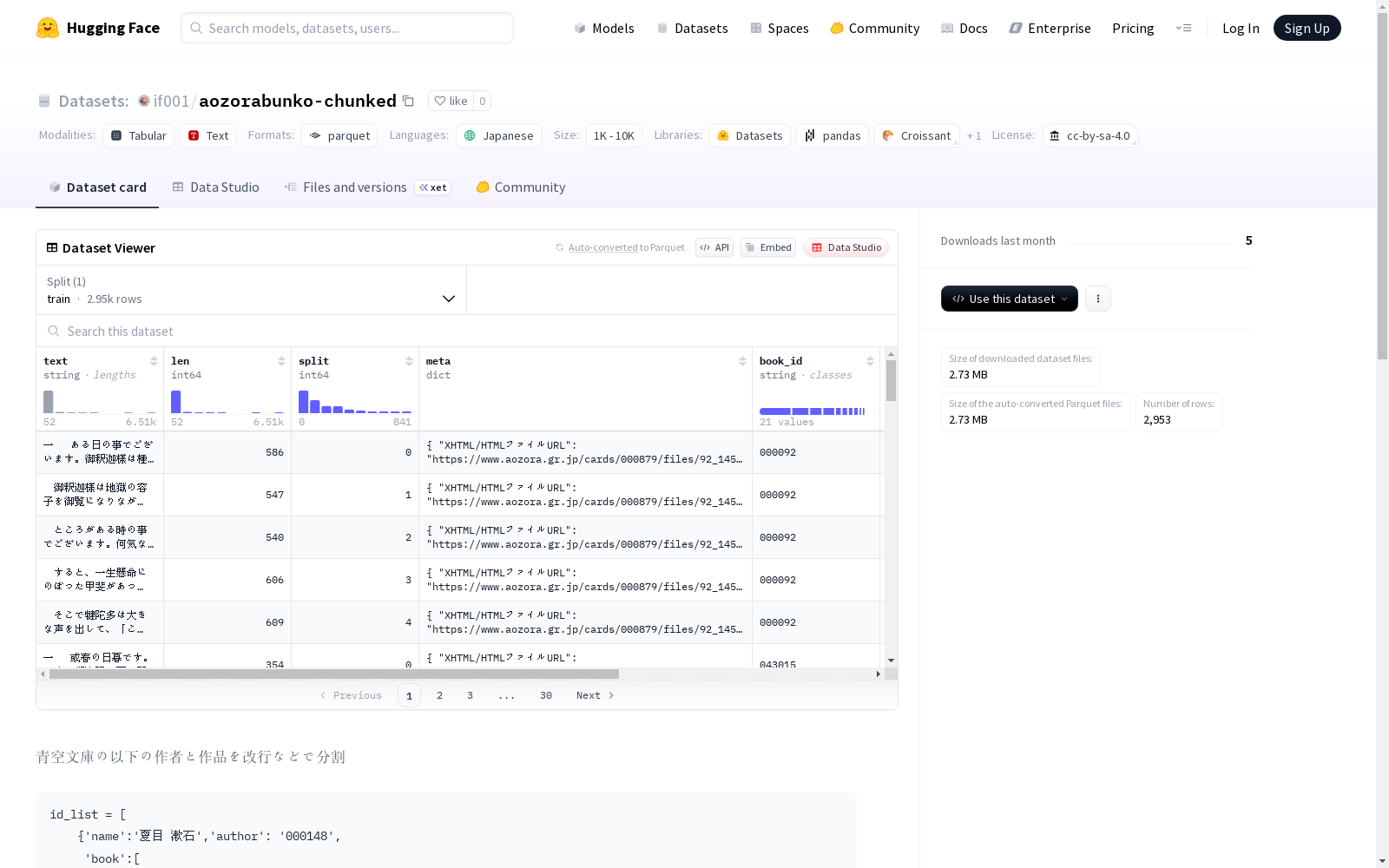Open the cc-by-sa-4.0 license tag
Screen dimensions: 1389x868
1089,135
